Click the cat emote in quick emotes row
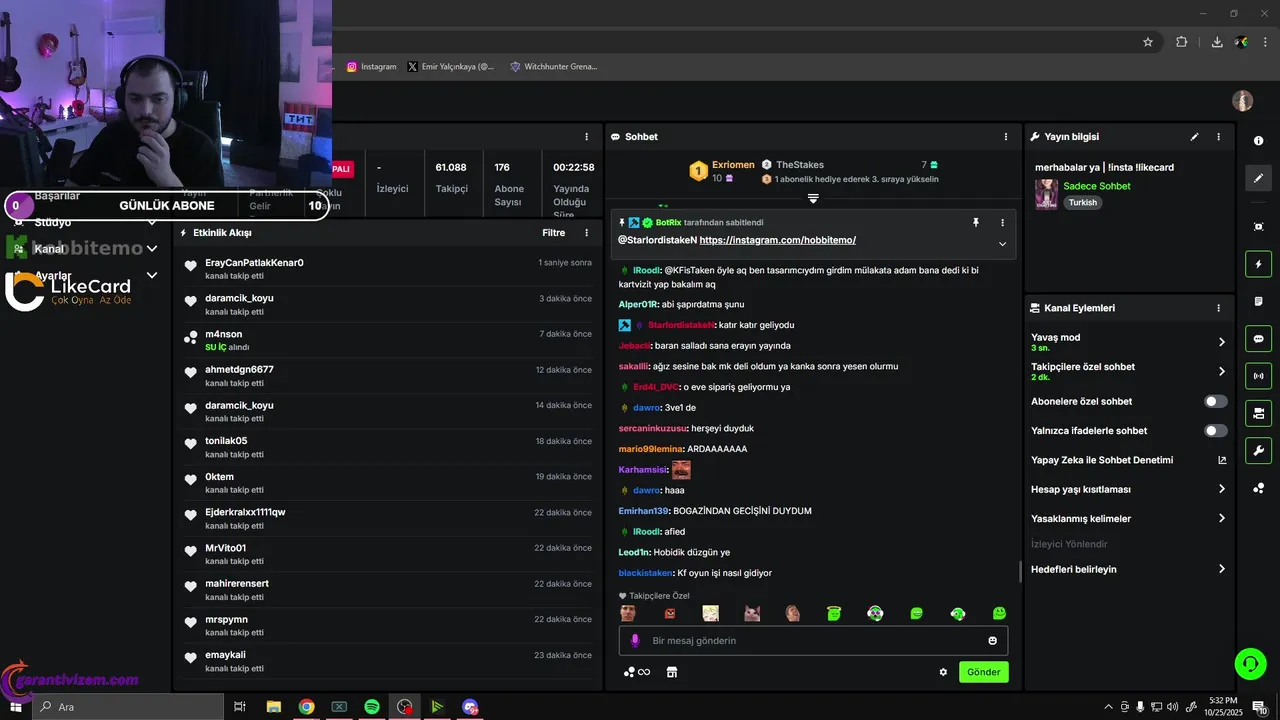The image size is (1280, 720). (752, 613)
